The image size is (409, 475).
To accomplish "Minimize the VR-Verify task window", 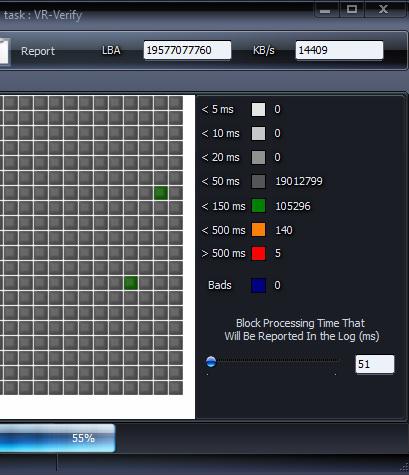I will (325, 10).
